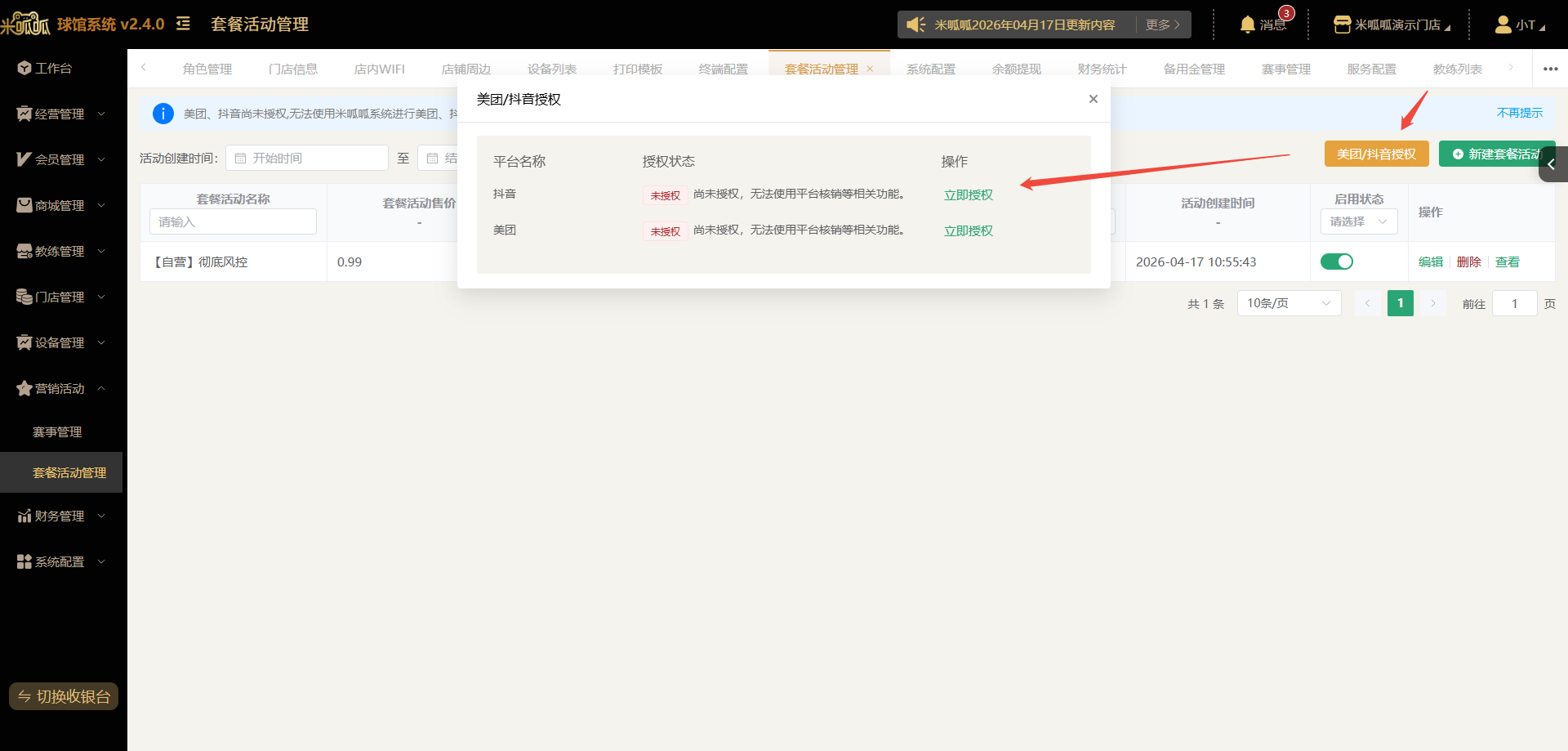Click the 米呱呱 logo in the header

pyautogui.click(x=25, y=24)
